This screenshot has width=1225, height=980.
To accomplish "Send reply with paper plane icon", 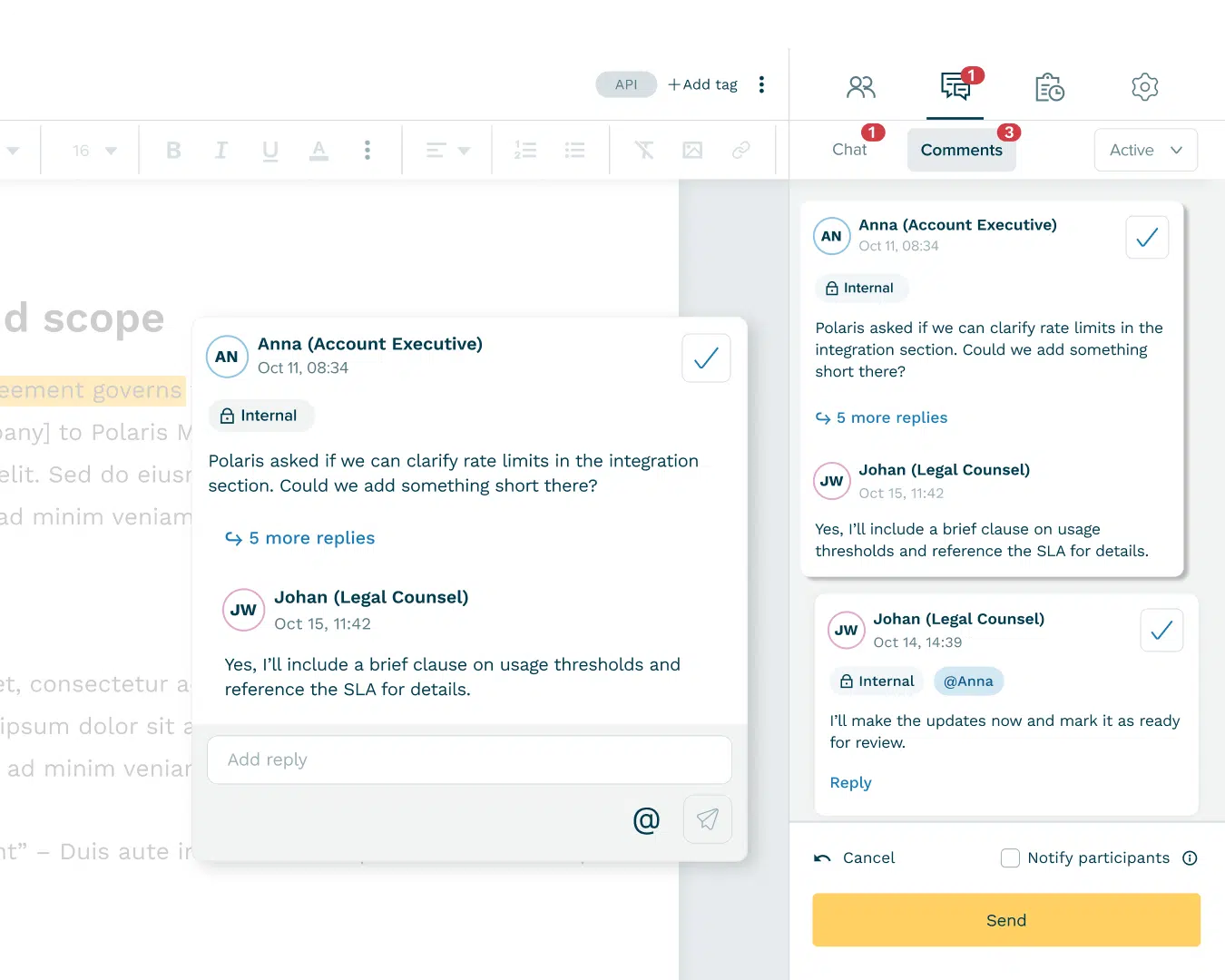I will point(707,819).
